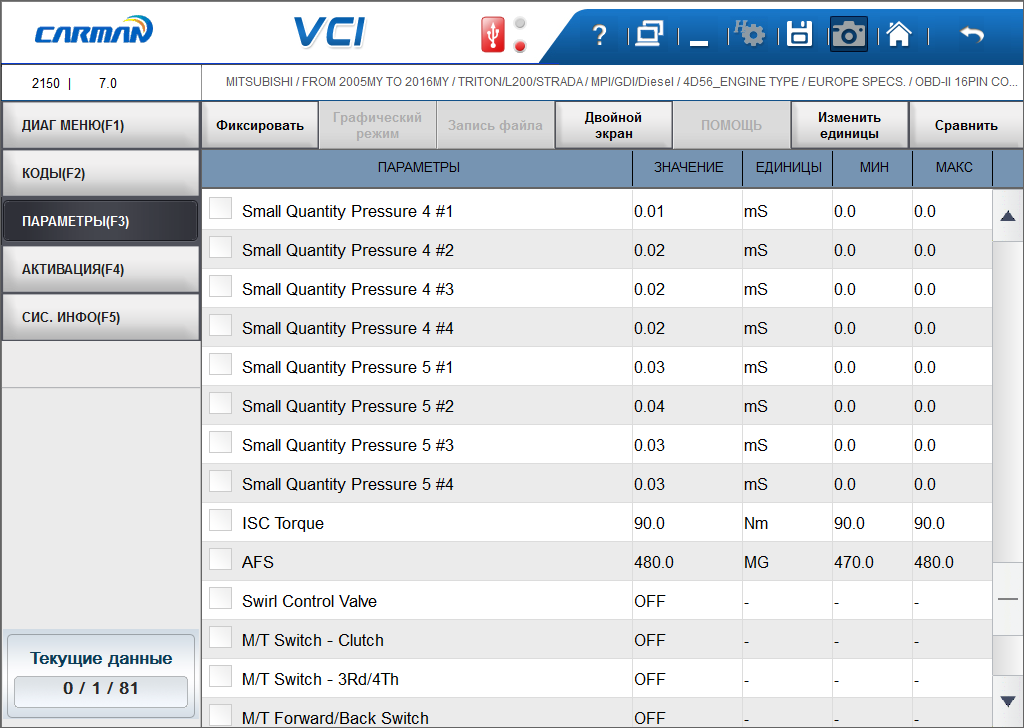1024x728 pixels.
Task: Click the МИН column header
Action: coord(873,168)
